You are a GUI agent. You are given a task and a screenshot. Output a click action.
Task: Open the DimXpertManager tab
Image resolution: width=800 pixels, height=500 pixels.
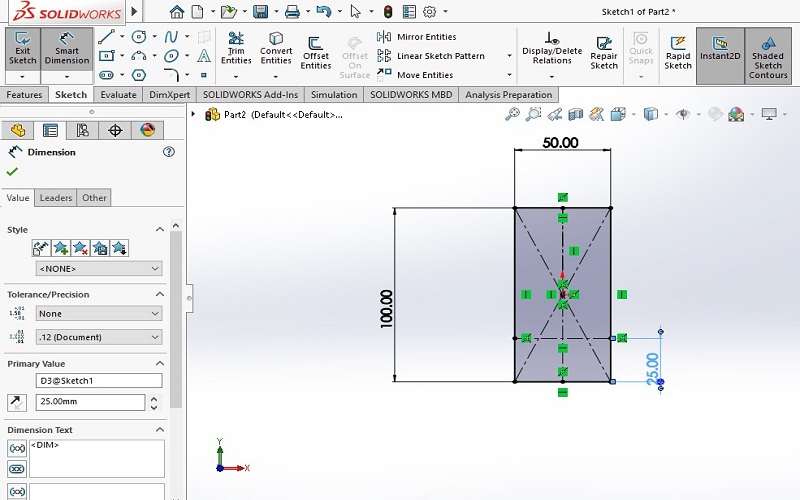point(115,130)
